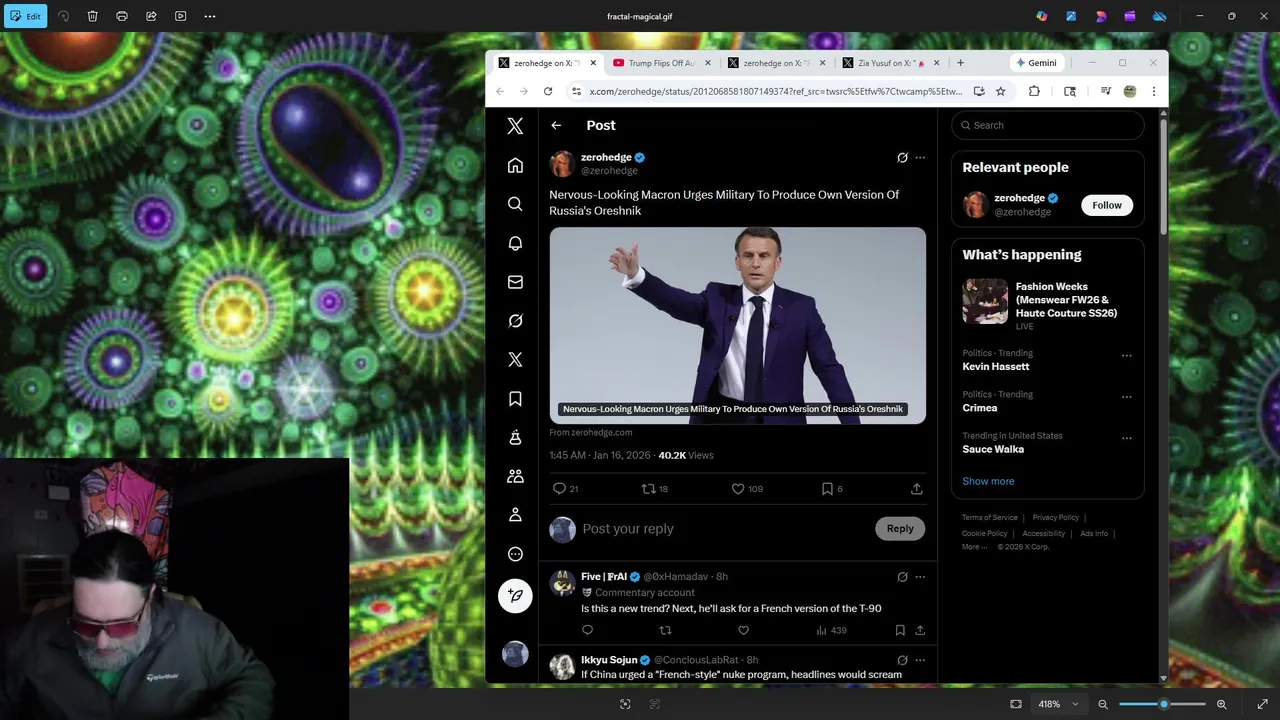Image resolution: width=1280 pixels, height=720 pixels.
Task: Click the share icon in Photos toolbar
Action: (151, 16)
